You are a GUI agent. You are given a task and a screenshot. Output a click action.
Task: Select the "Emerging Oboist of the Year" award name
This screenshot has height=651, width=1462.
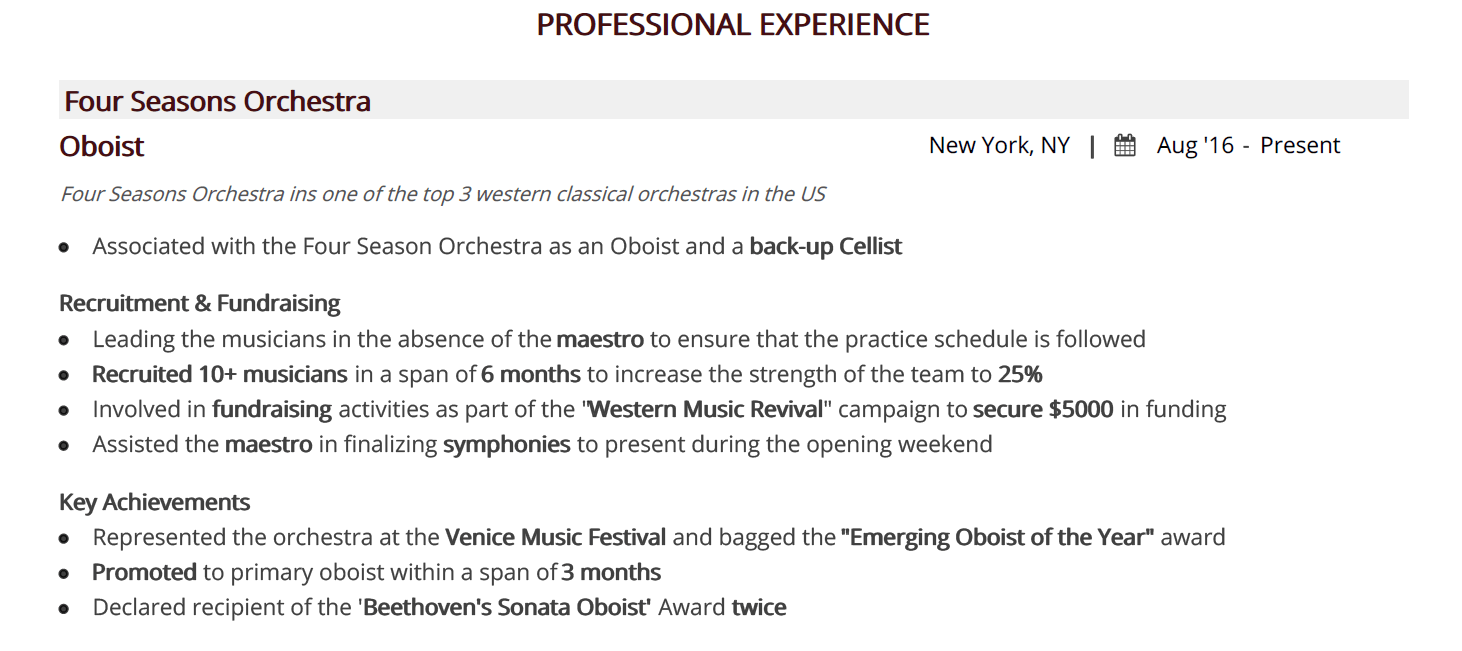[x=998, y=538]
